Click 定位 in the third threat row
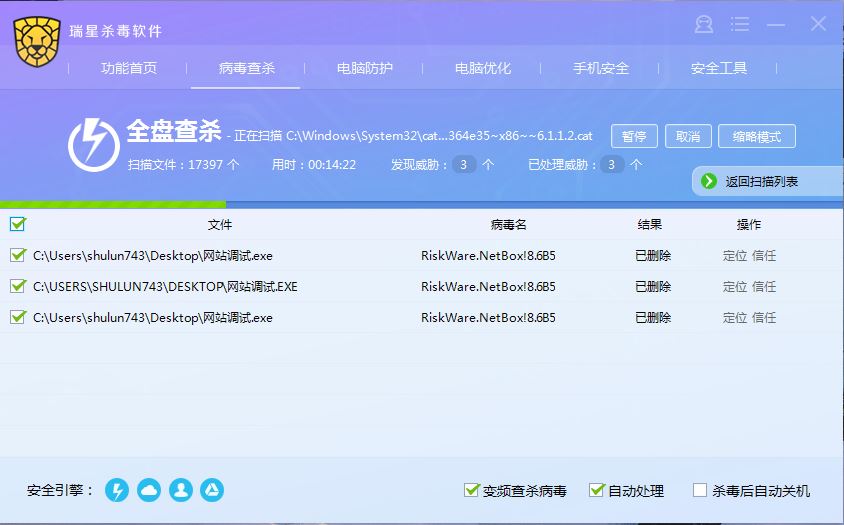 pyautogui.click(x=734, y=318)
